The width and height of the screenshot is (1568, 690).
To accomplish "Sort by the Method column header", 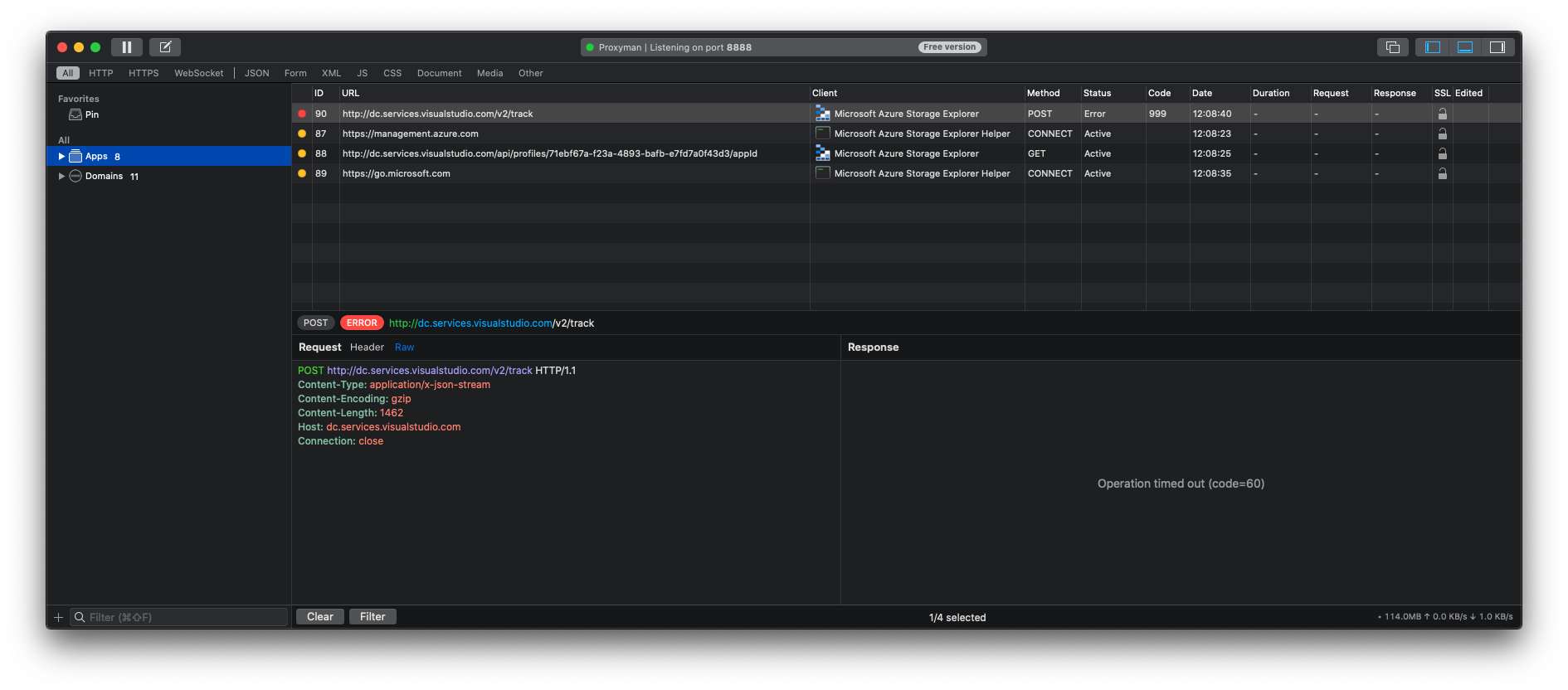I will (x=1052, y=93).
